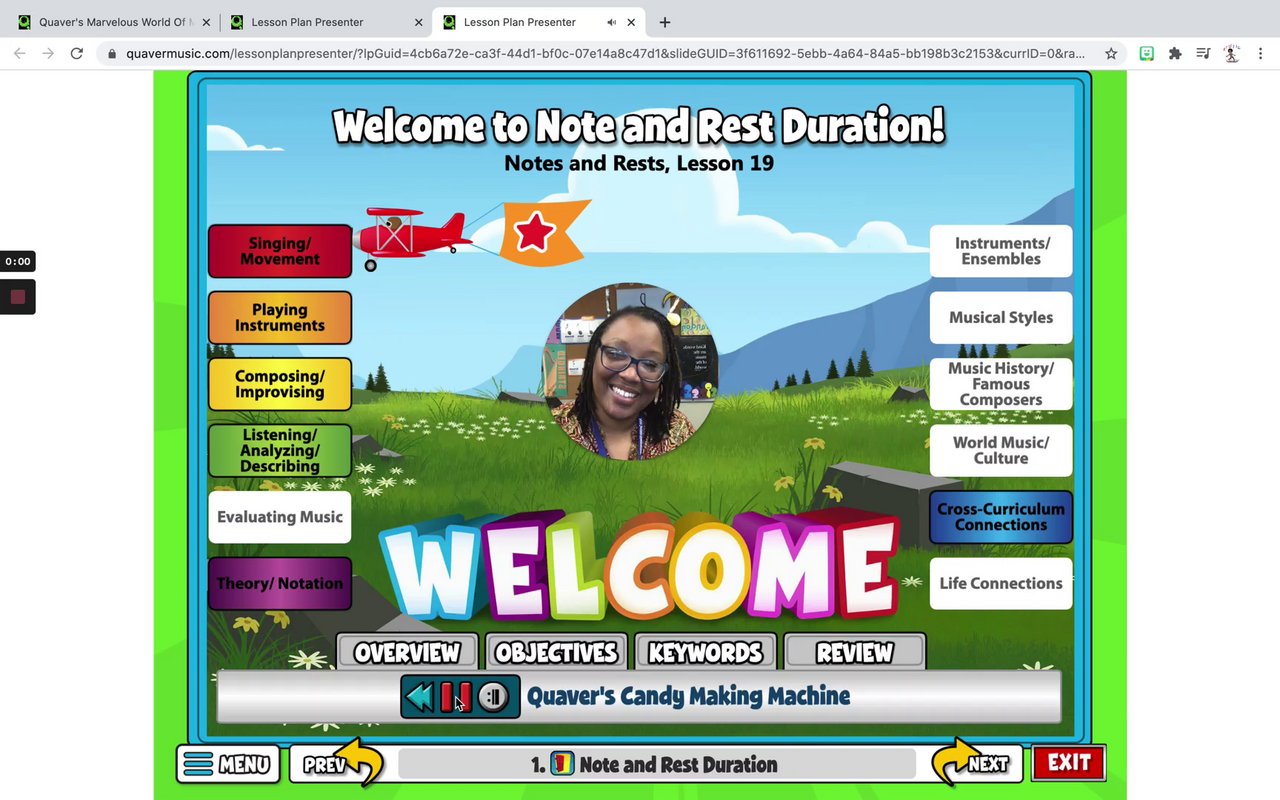Screen dimensions: 1280x800
Task: Close the Quaver's Marvelous World tab
Action: [206, 22]
